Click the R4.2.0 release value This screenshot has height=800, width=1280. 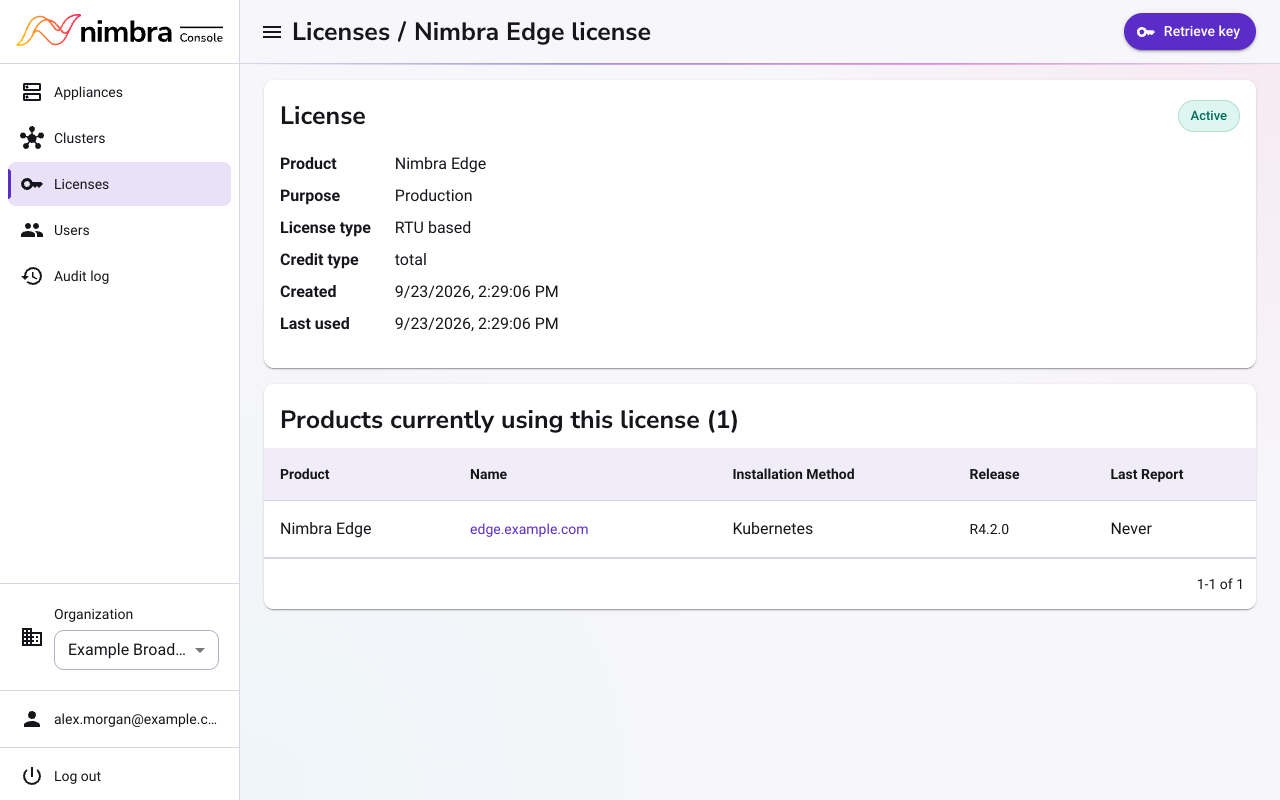pos(989,529)
